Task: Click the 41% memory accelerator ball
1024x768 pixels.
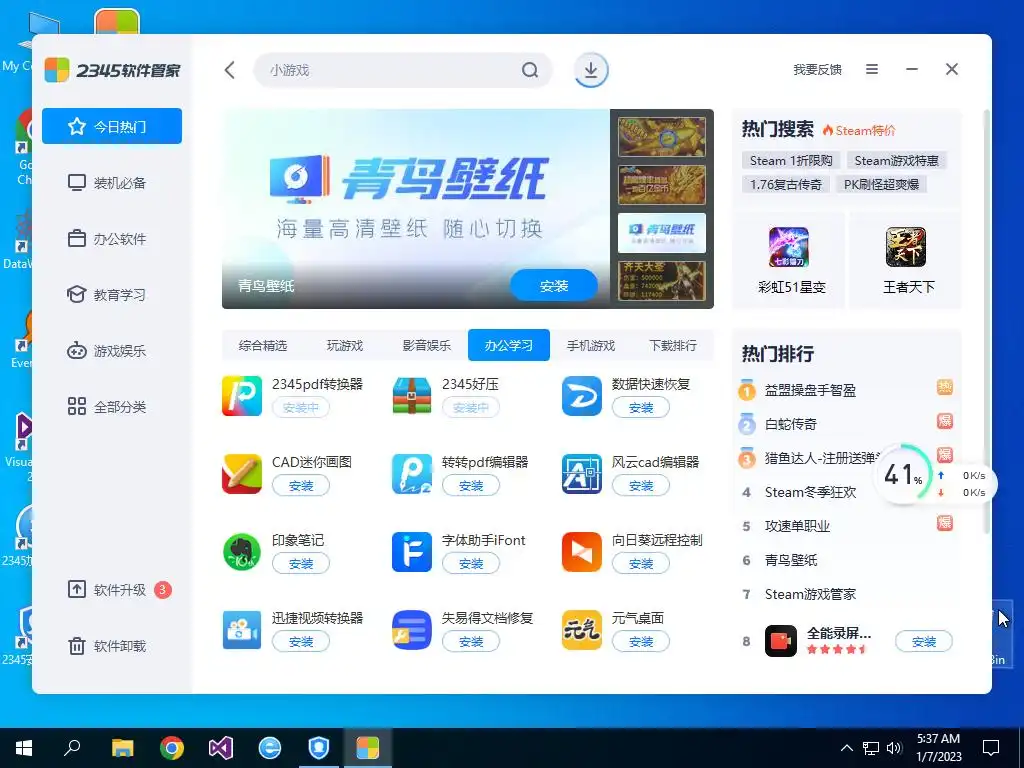Action: click(903, 474)
